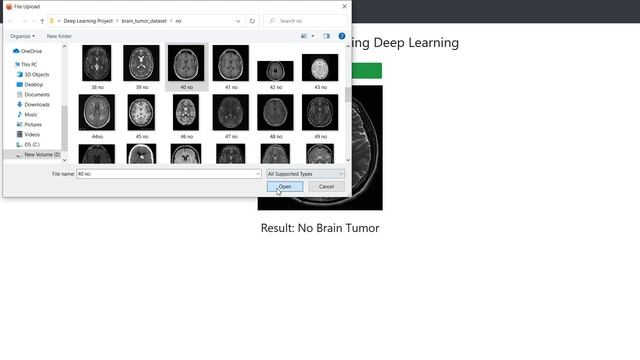Select the 42 no thumbnail
The image size is (640, 360).
pyautogui.click(x=276, y=71)
